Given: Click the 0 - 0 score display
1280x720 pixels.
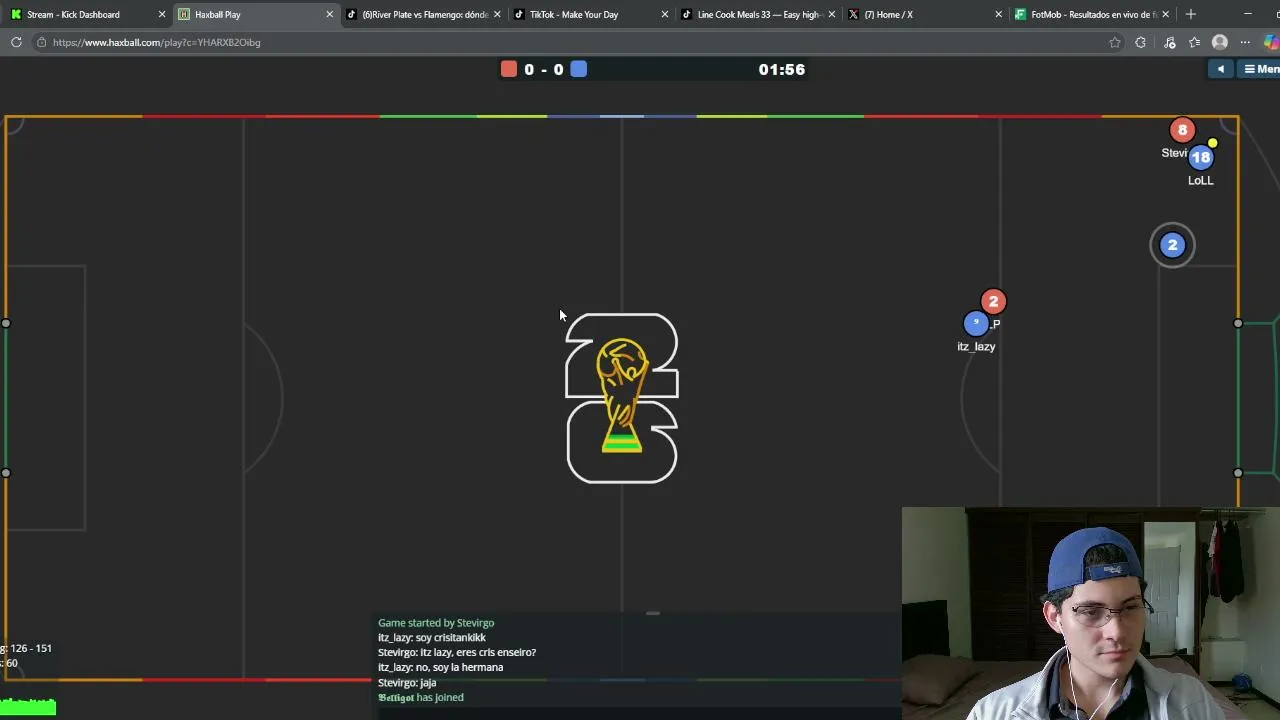Looking at the screenshot, I should pos(544,69).
